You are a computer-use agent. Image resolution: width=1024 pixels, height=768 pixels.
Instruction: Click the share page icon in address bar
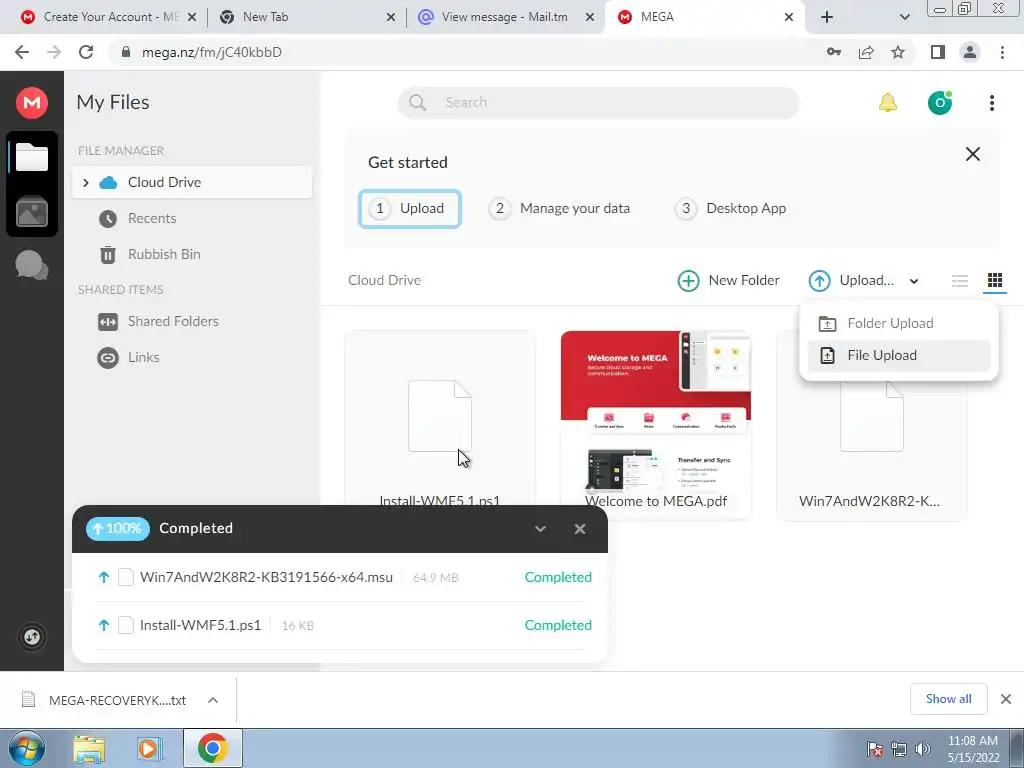[866, 52]
